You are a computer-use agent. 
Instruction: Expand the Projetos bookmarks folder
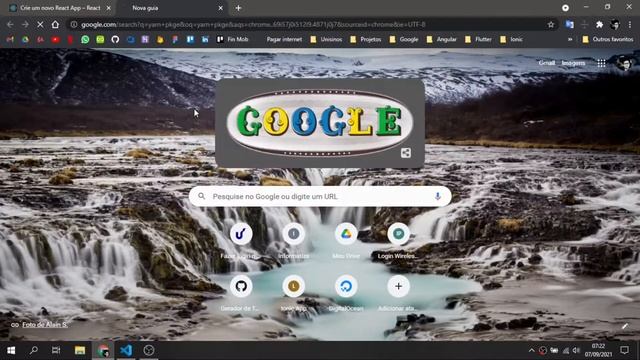tap(366, 40)
